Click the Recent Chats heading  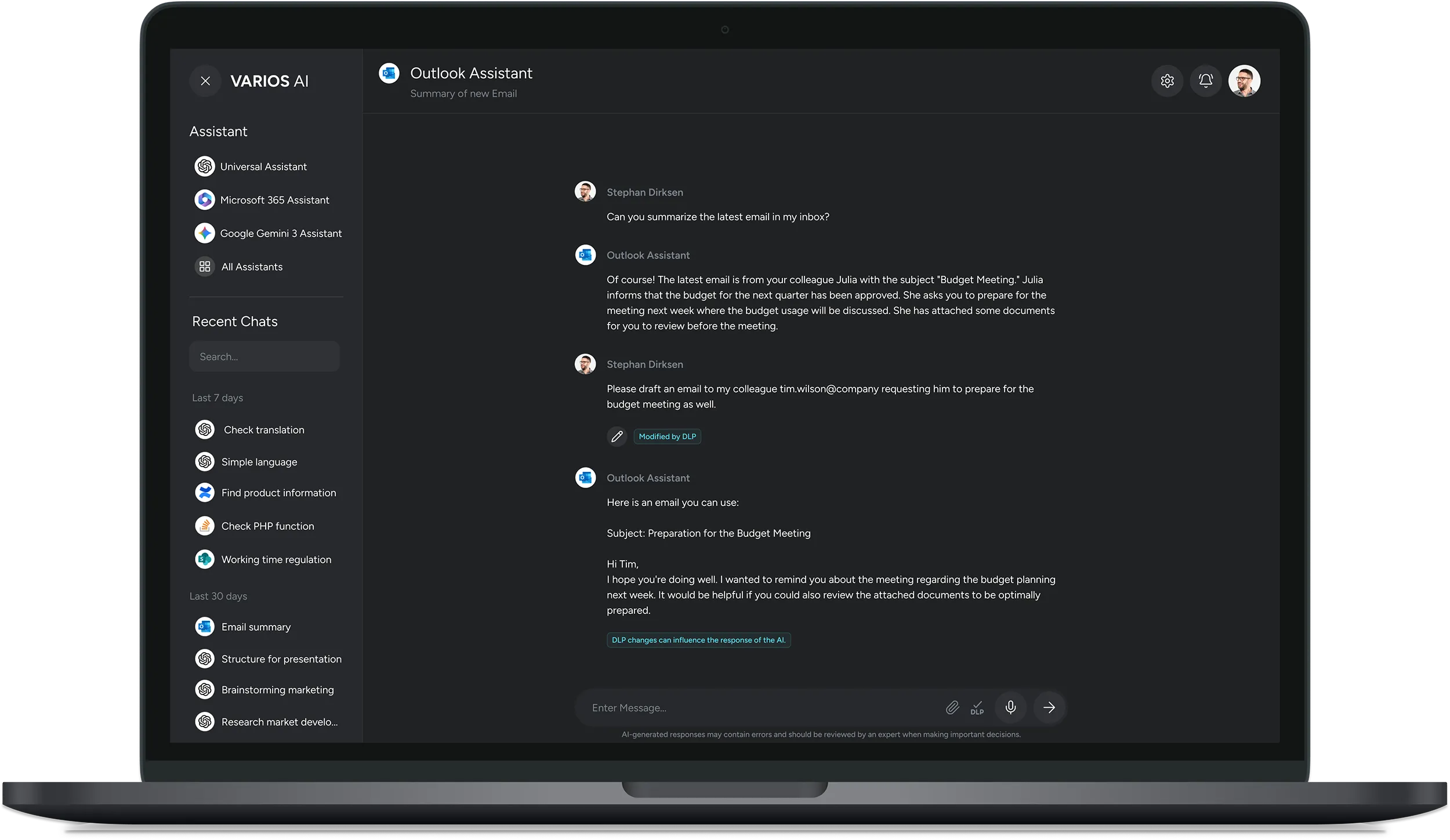(235, 322)
